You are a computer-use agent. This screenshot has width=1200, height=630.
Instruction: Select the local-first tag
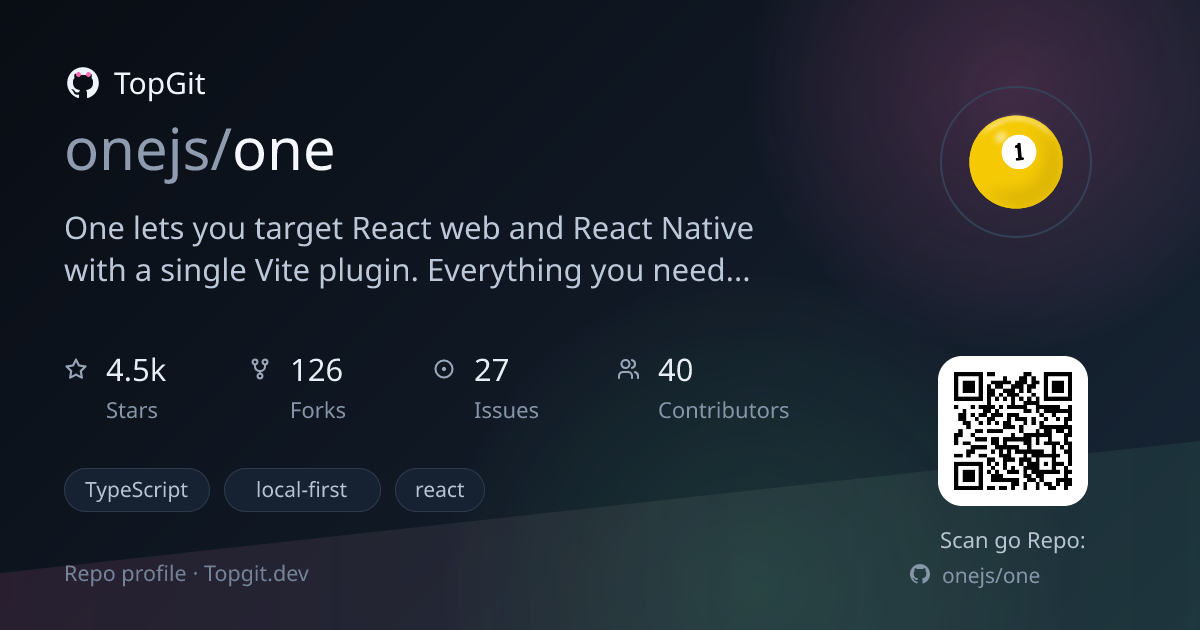302,490
